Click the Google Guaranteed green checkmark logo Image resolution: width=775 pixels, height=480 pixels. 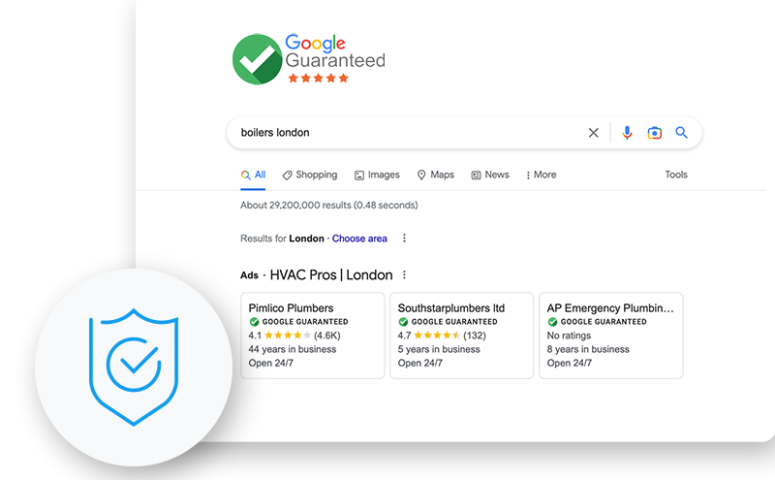coord(257,59)
